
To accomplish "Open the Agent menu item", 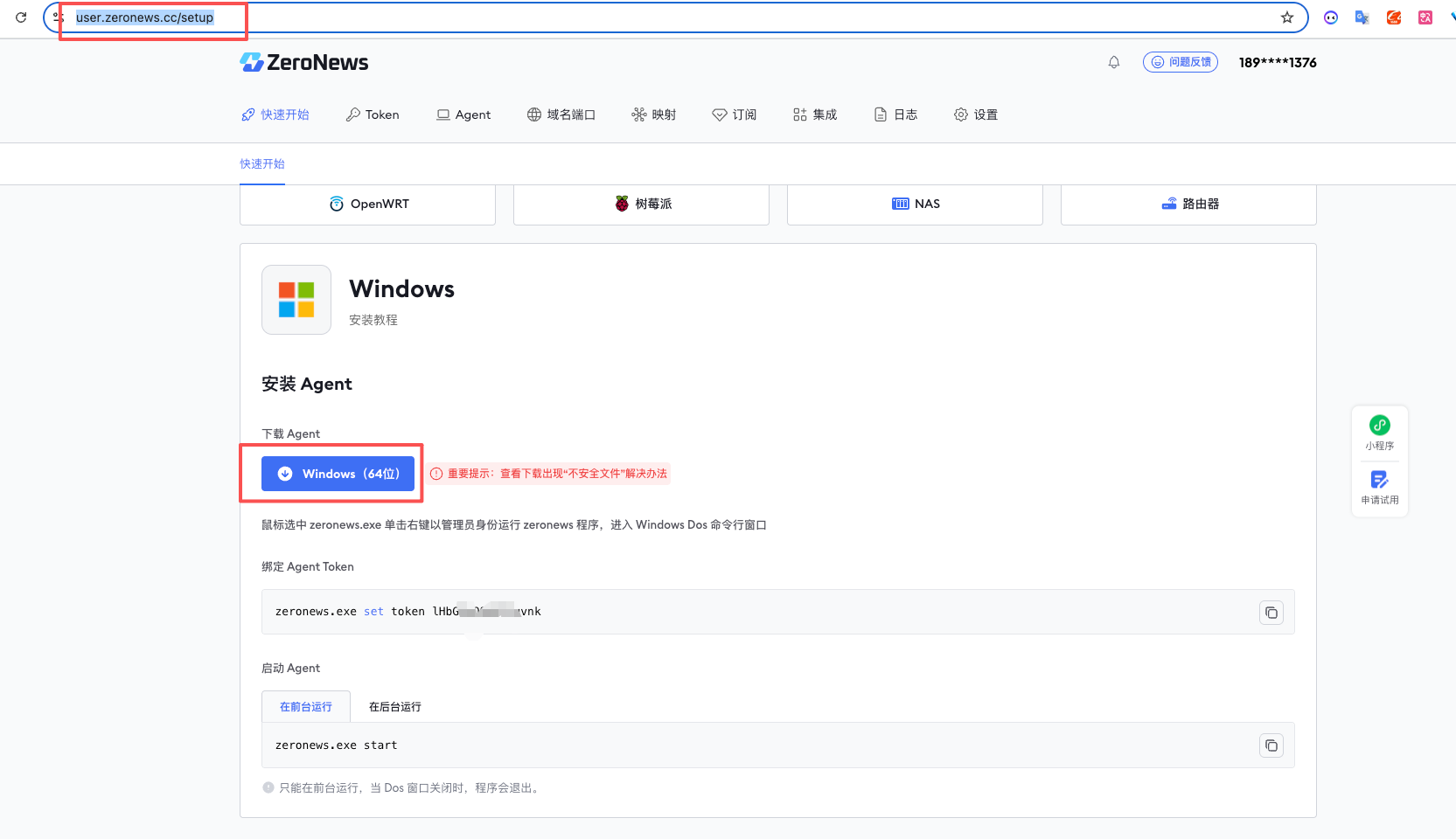I will coord(463,114).
